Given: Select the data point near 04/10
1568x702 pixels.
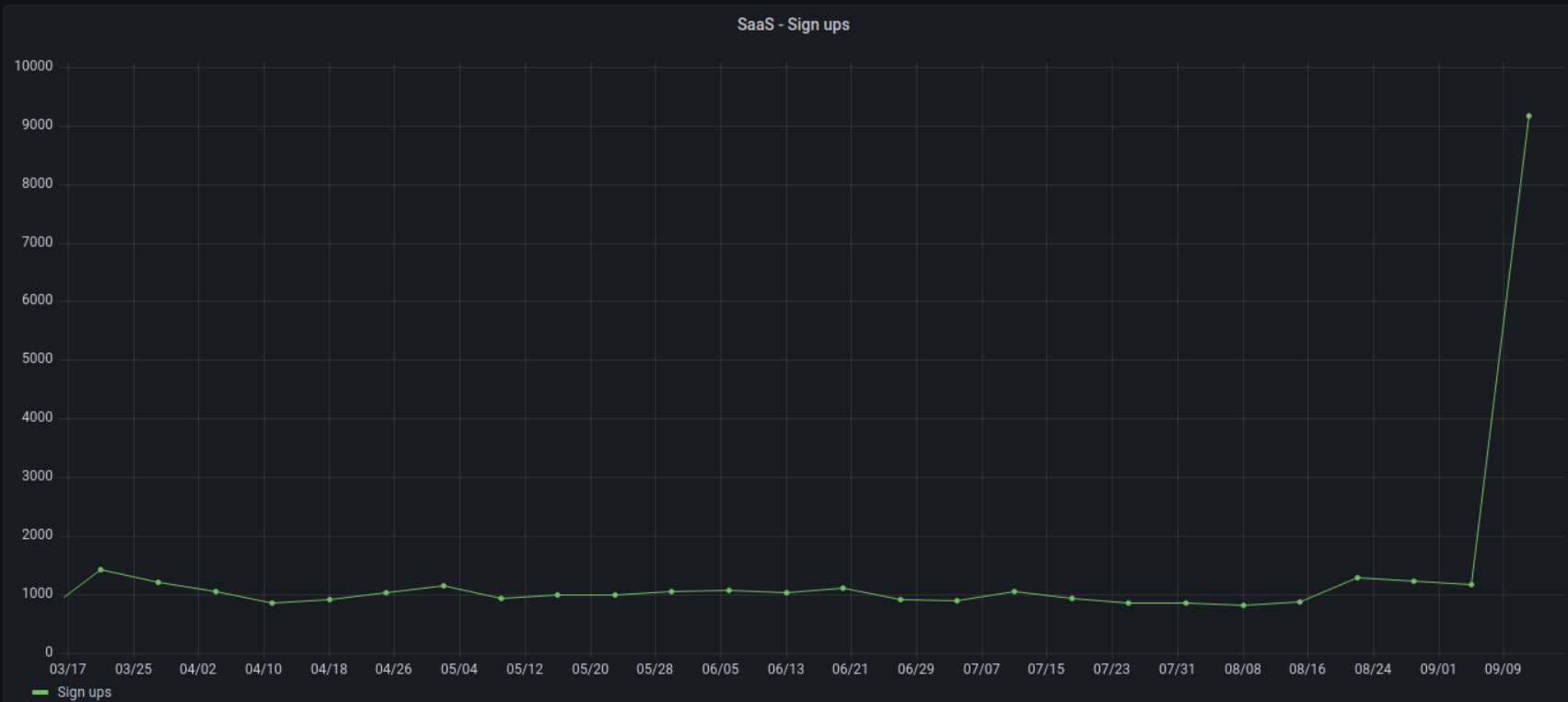Looking at the screenshot, I should point(272,603).
